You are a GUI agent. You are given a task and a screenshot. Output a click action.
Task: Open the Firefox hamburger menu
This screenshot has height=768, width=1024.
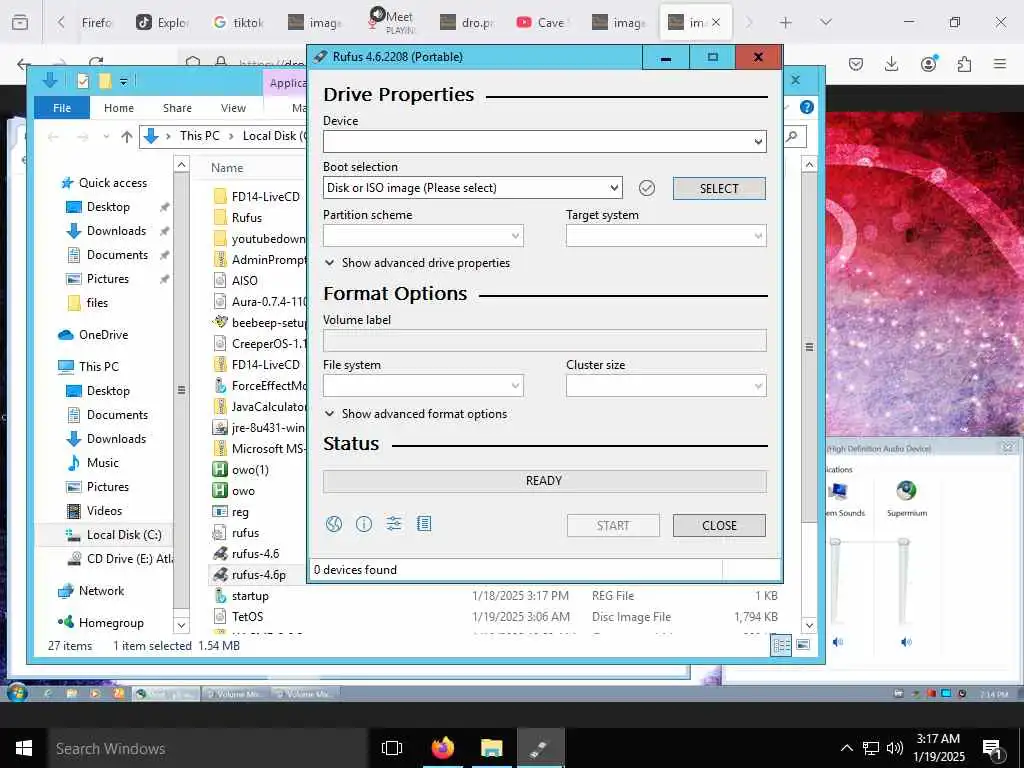click(x=1000, y=64)
